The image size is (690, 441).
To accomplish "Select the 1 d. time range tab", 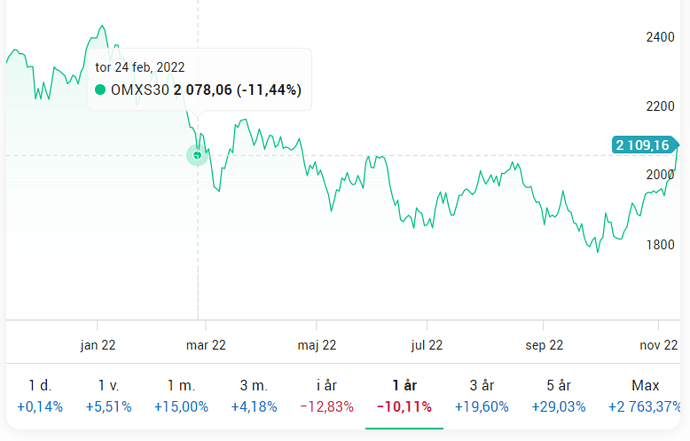I will [x=40, y=396].
